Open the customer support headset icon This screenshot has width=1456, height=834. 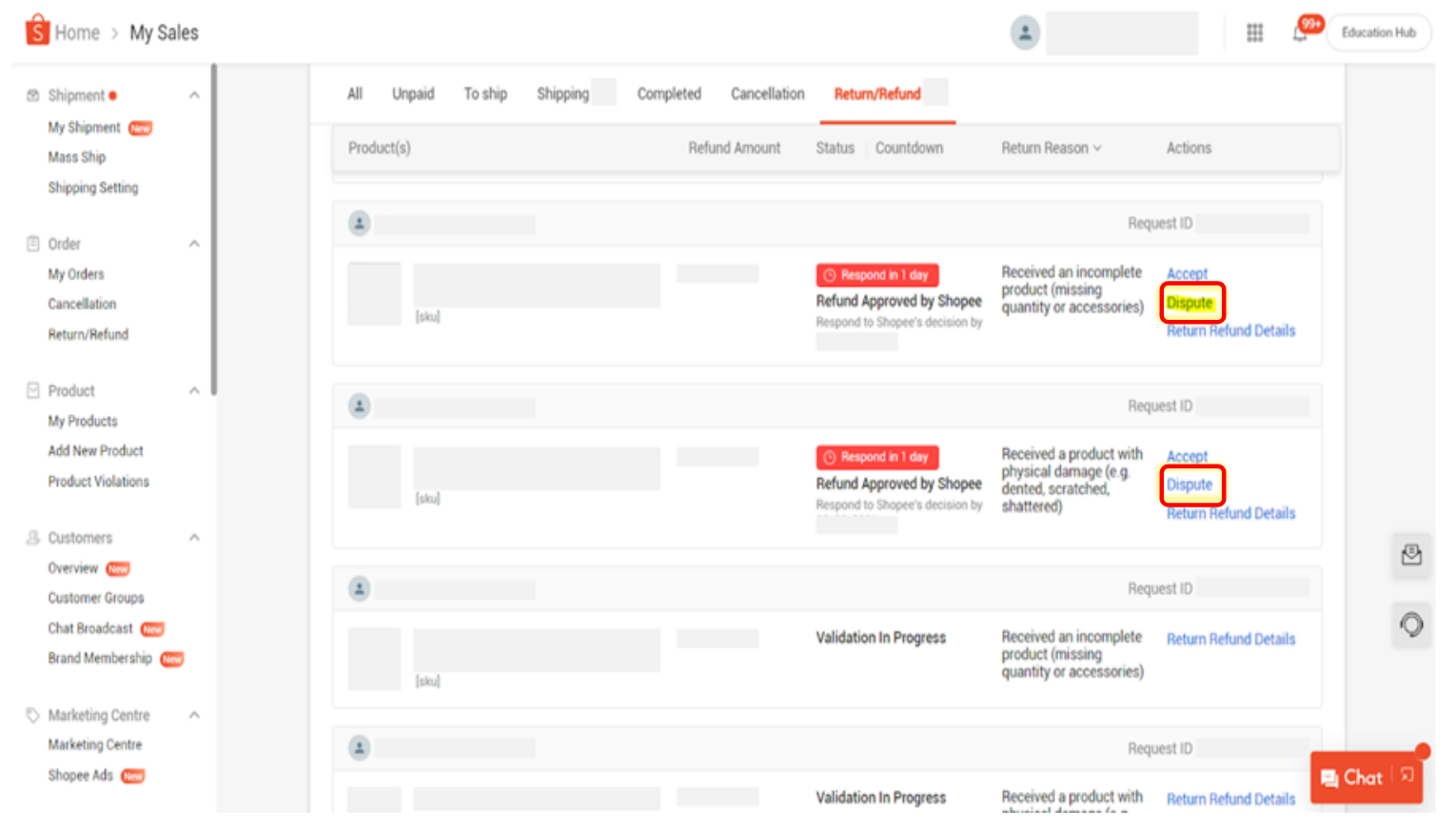pyautogui.click(x=1412, y=625)
